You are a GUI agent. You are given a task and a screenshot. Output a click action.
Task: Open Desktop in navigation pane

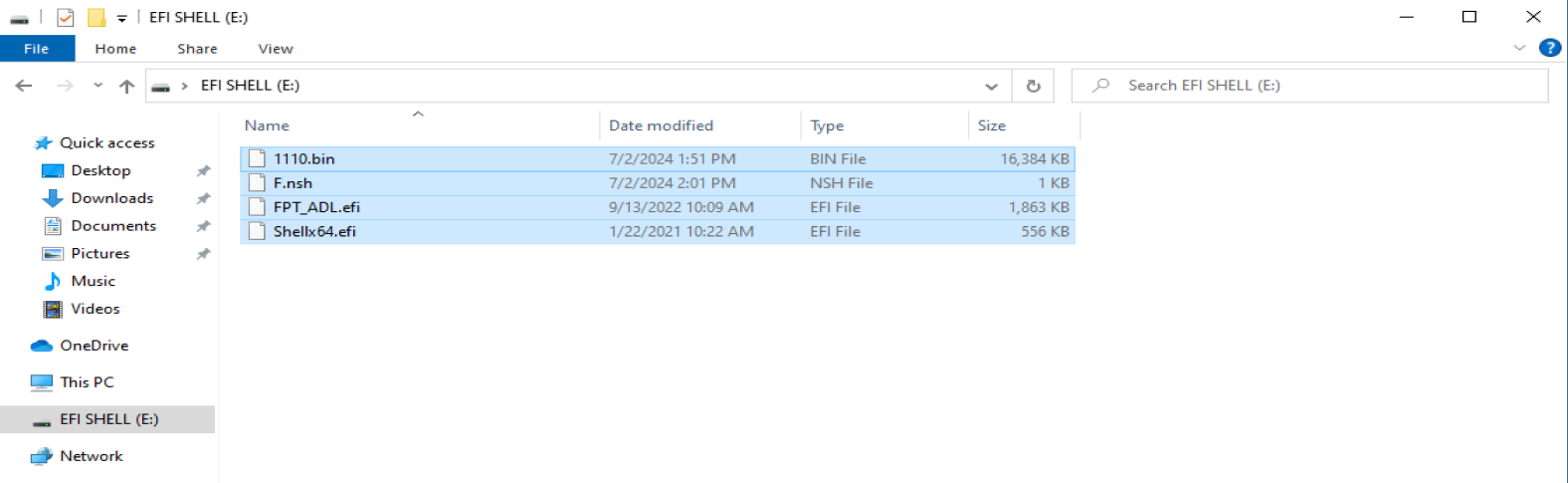coord(100,170)
